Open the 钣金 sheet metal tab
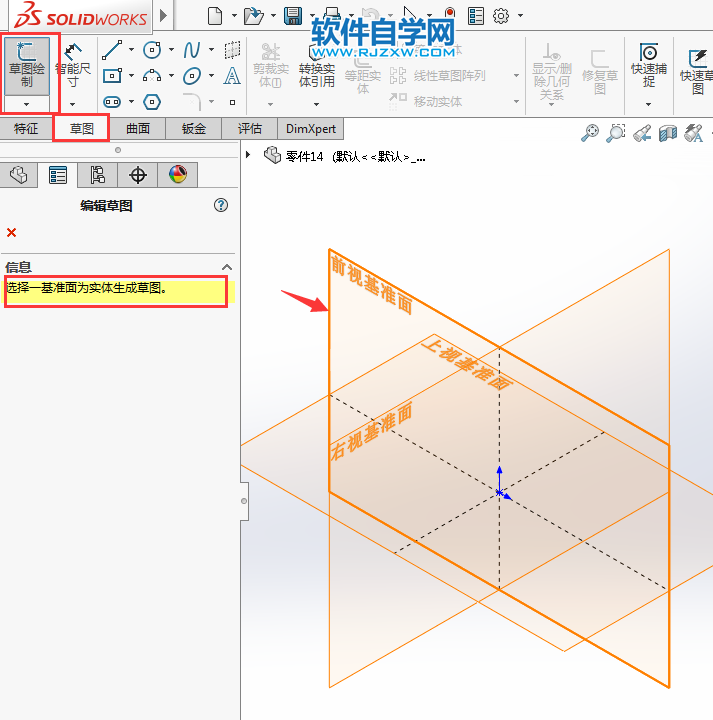This screenshot has height=720, width=713. coord(194,128)
